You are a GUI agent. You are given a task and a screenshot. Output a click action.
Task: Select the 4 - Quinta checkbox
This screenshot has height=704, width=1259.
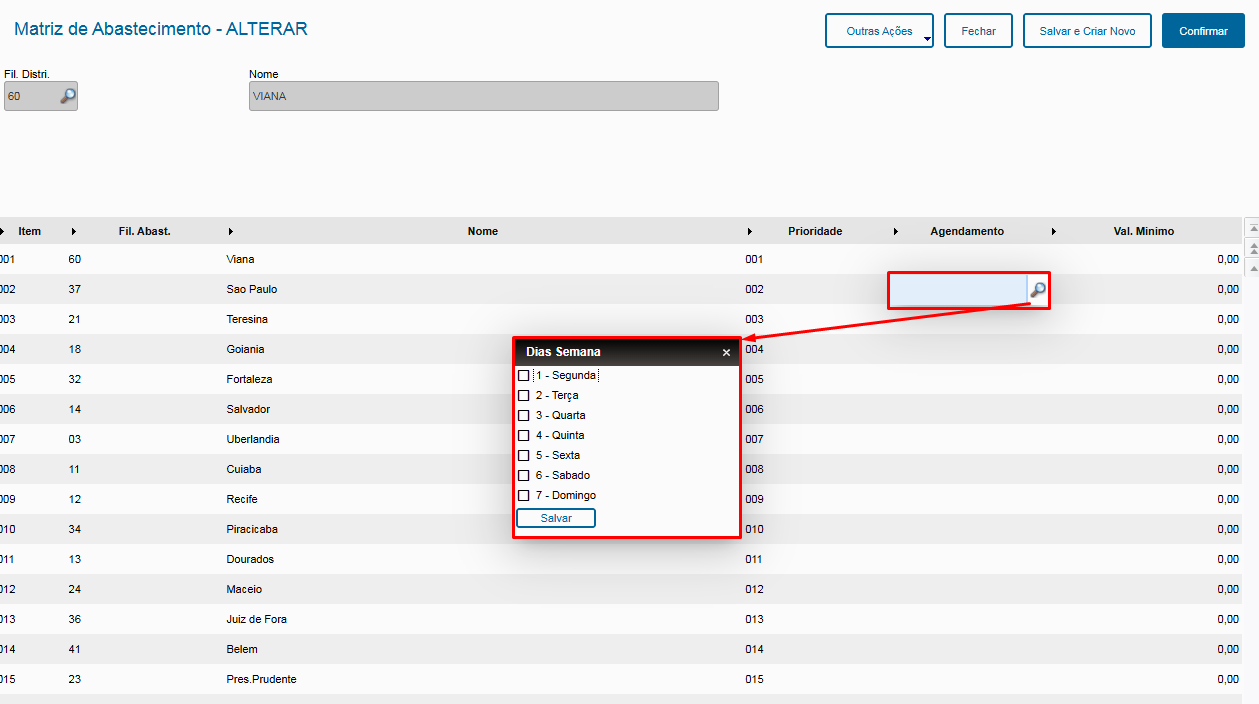[523, 436]
